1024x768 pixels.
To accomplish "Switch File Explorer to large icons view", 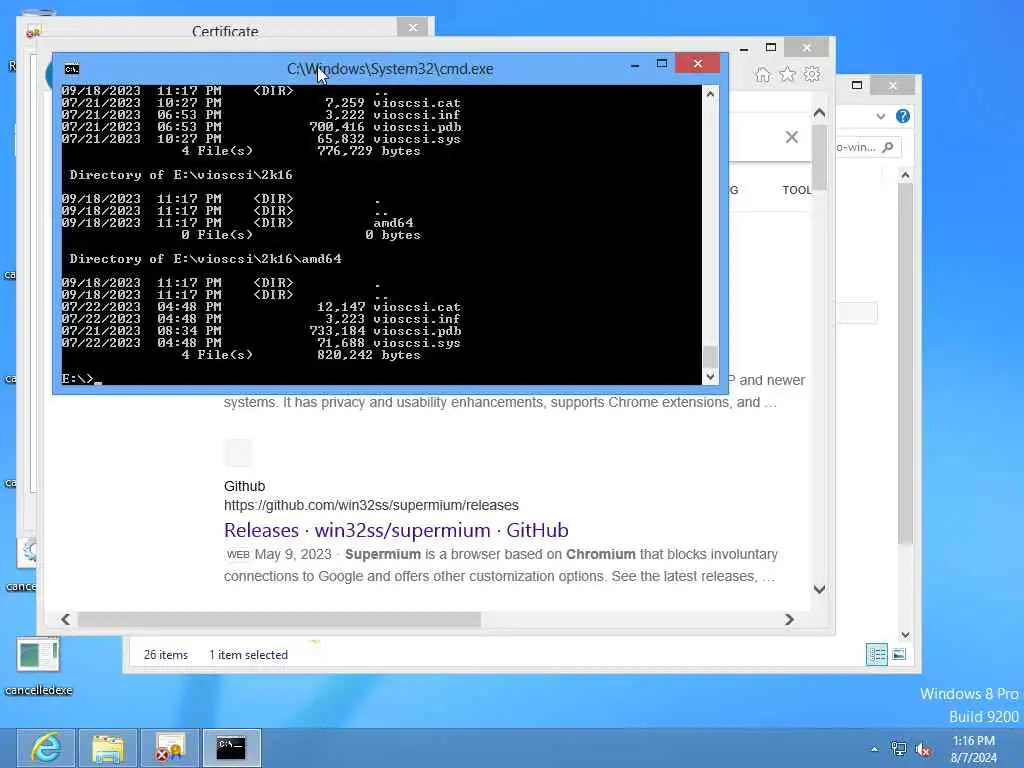I will (x=899, y=654).
